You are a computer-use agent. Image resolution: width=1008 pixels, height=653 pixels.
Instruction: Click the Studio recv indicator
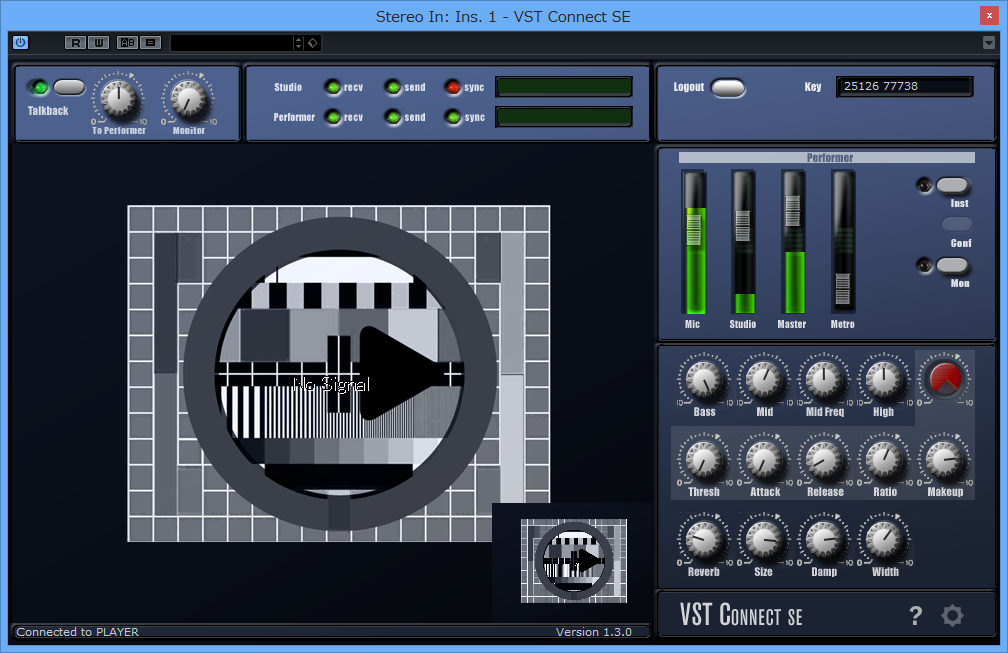click(x=332, y=87)
